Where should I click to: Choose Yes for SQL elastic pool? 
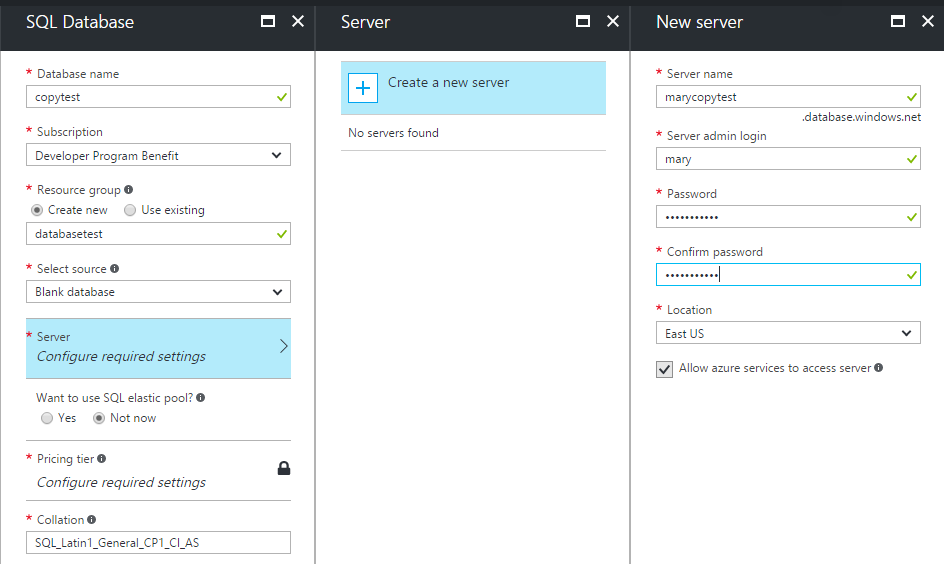(47, 418)
